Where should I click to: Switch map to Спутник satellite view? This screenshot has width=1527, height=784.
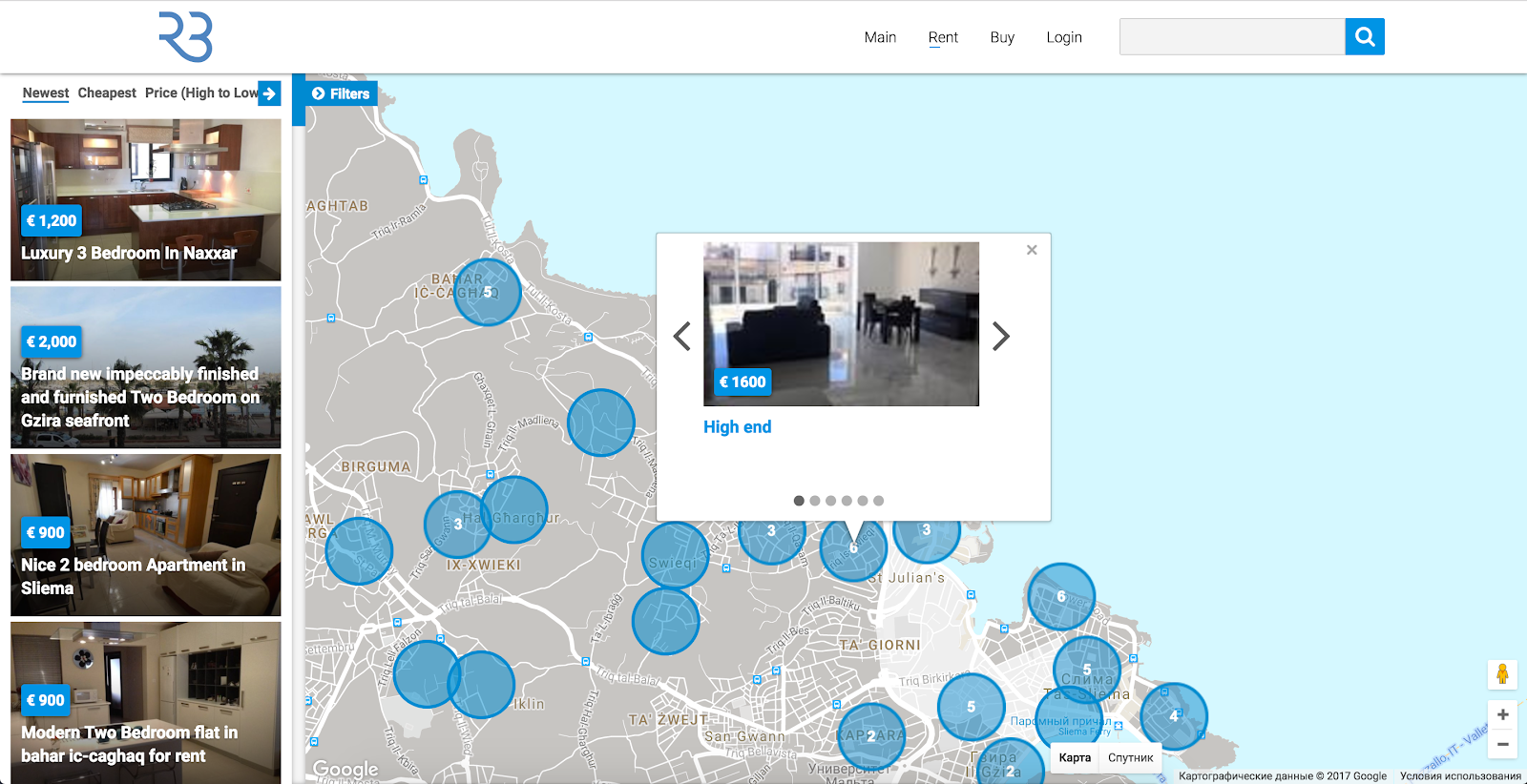(x=1130, y=757)
